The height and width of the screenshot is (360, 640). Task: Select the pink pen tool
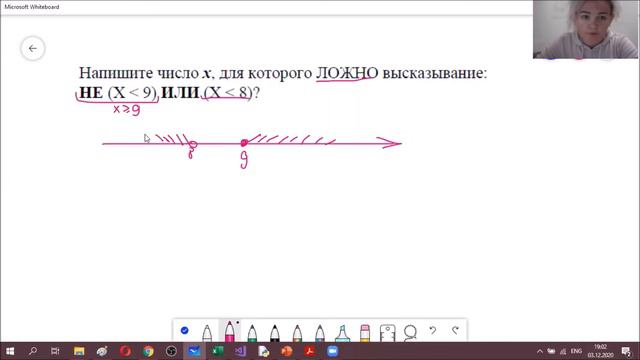coord(229,331)
